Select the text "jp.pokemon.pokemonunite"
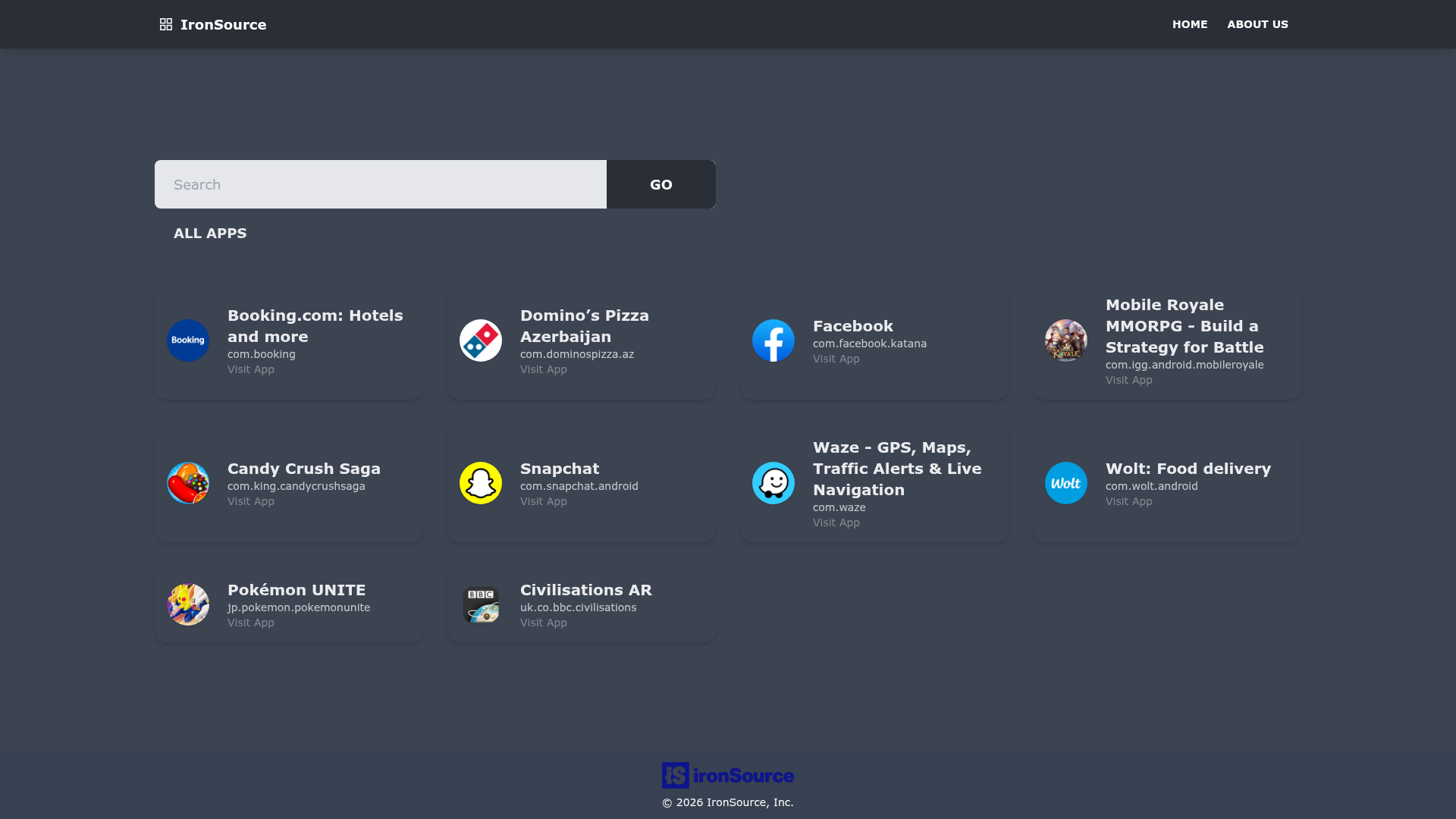1456x819 pixels. (299, 607)
